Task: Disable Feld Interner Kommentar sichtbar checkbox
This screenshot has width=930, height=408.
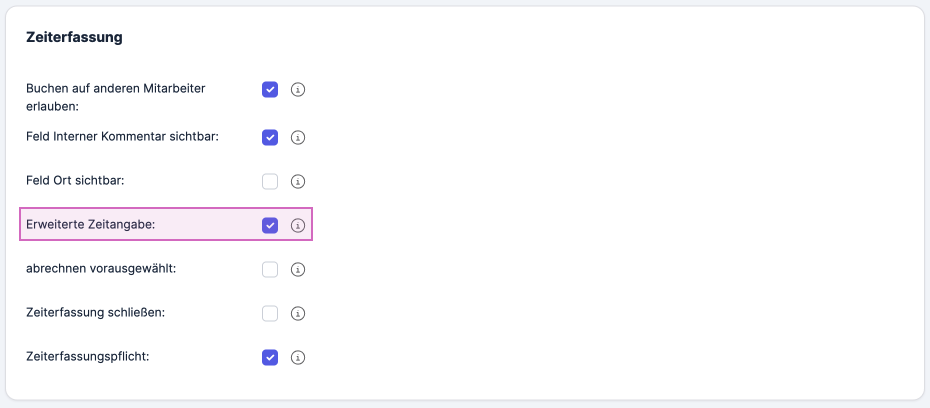Action: coord(270,138)
